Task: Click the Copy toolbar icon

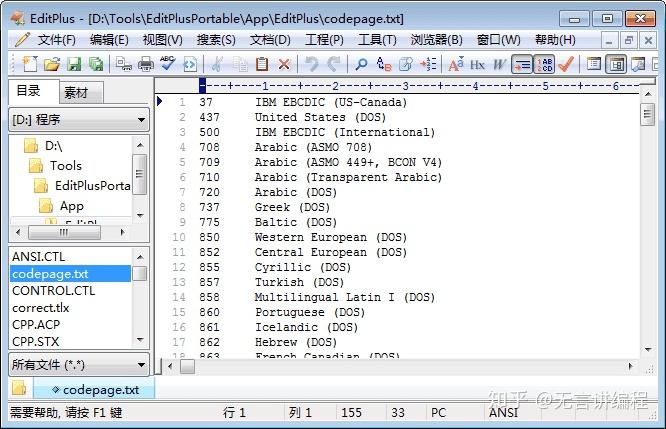Action: click(240, 64)
